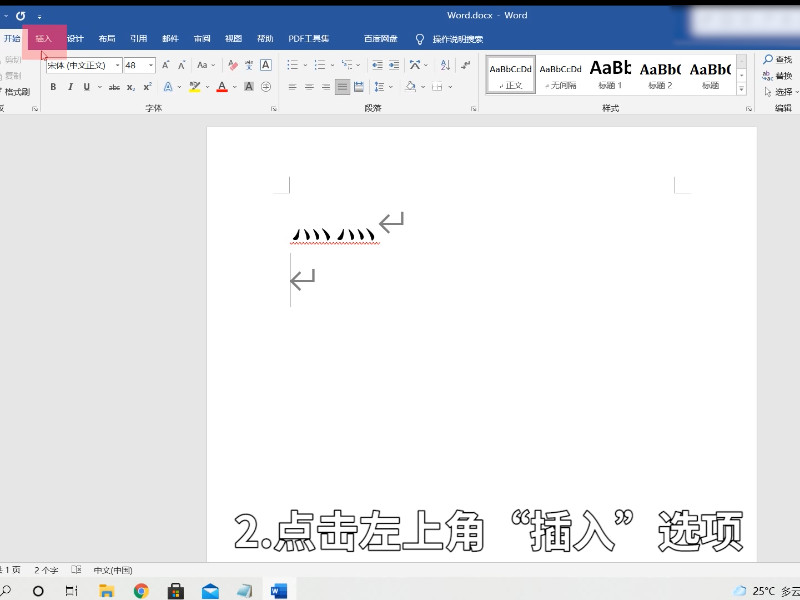Click Replace (替换) in Editing group
This screenshot has height=600, width=800.
pos(778,76)
